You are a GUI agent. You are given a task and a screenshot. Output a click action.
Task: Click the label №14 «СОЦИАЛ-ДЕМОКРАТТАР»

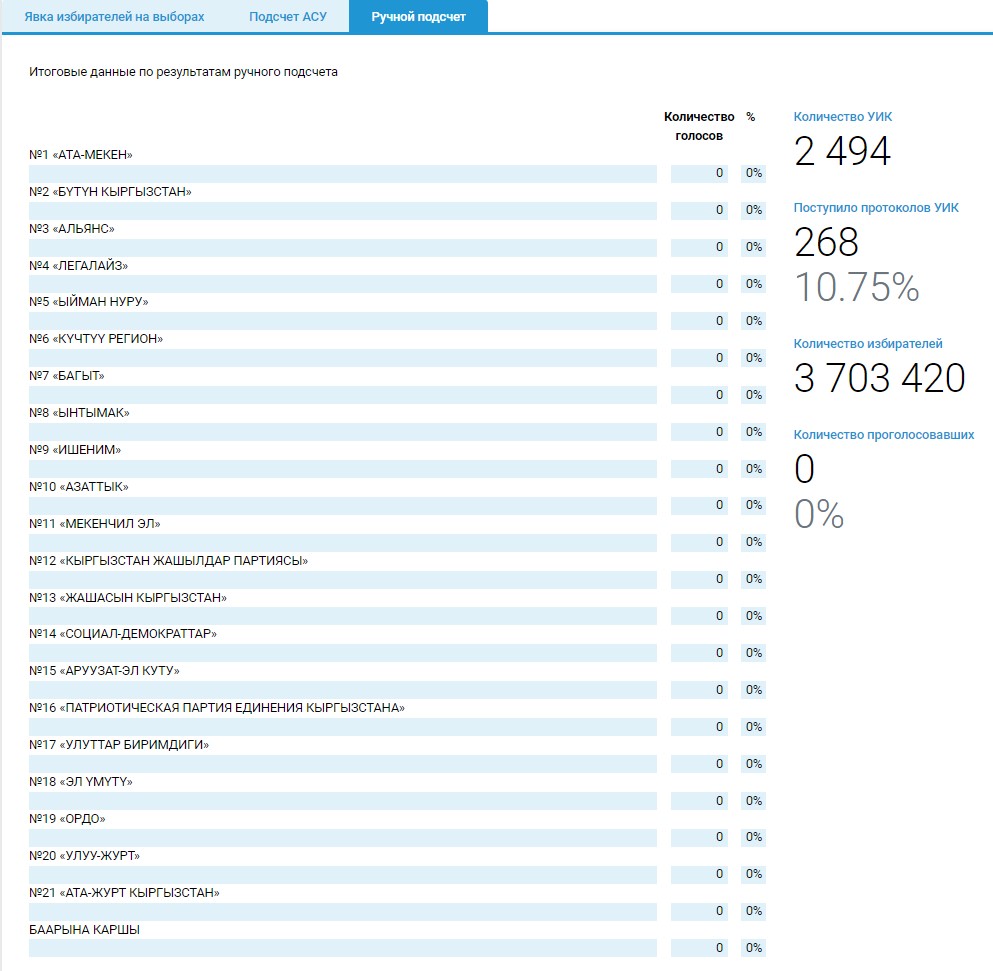[123, 634]
